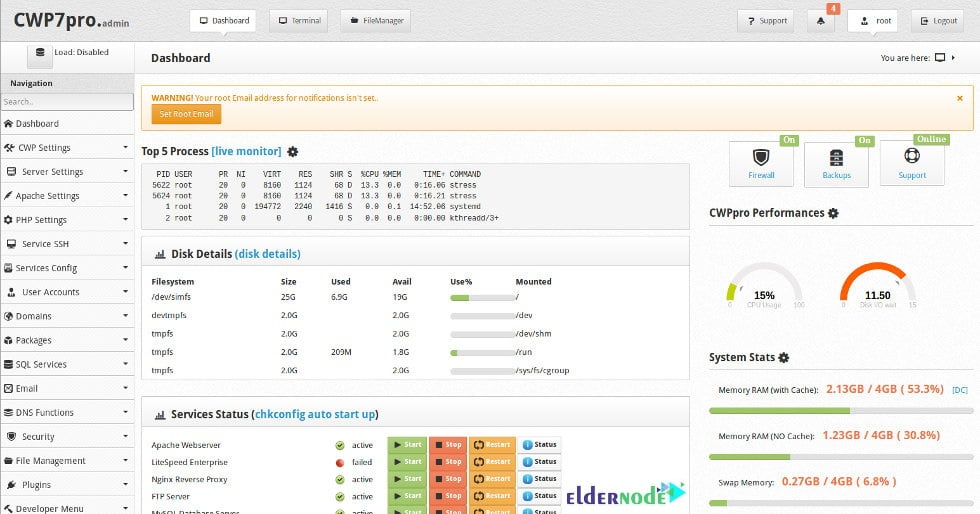The height and width of the screenshot is (514, 980).
Task: Click the Services Status chart icon
Action: (x=160, y=415)
